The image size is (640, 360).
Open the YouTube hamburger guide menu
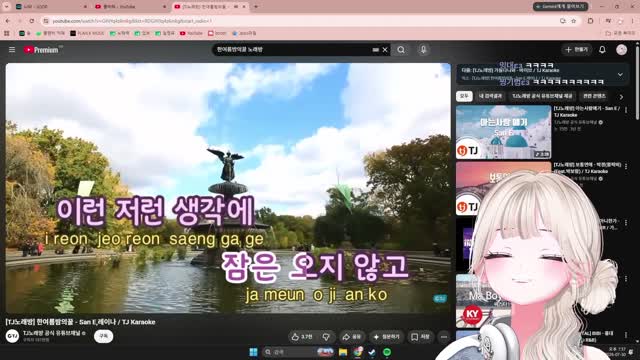tap(12, 50)
